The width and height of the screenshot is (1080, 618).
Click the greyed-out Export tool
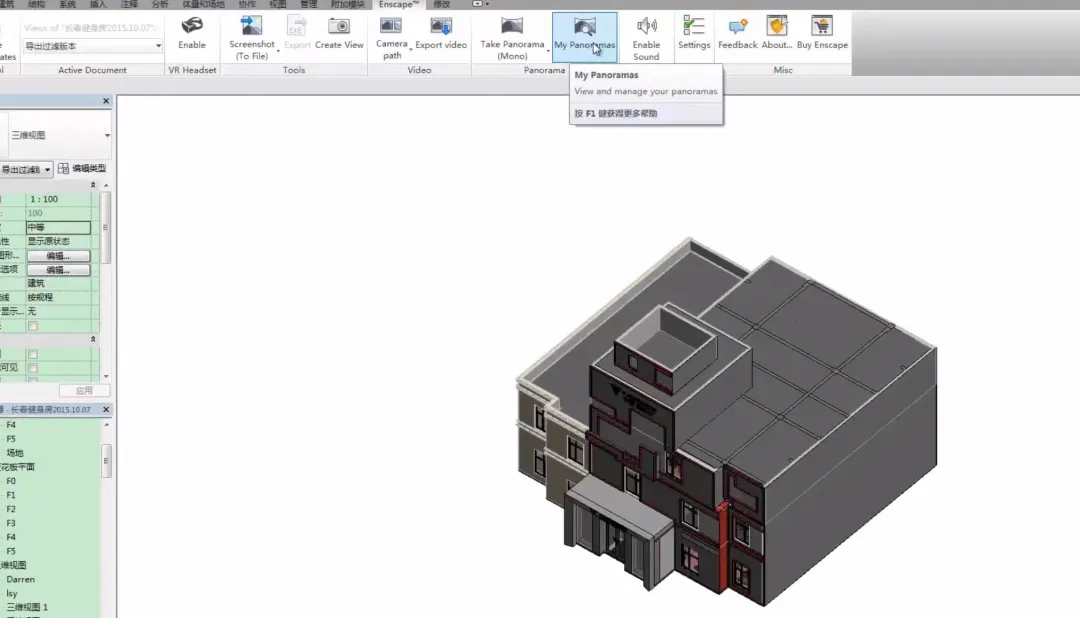(297, 33)
